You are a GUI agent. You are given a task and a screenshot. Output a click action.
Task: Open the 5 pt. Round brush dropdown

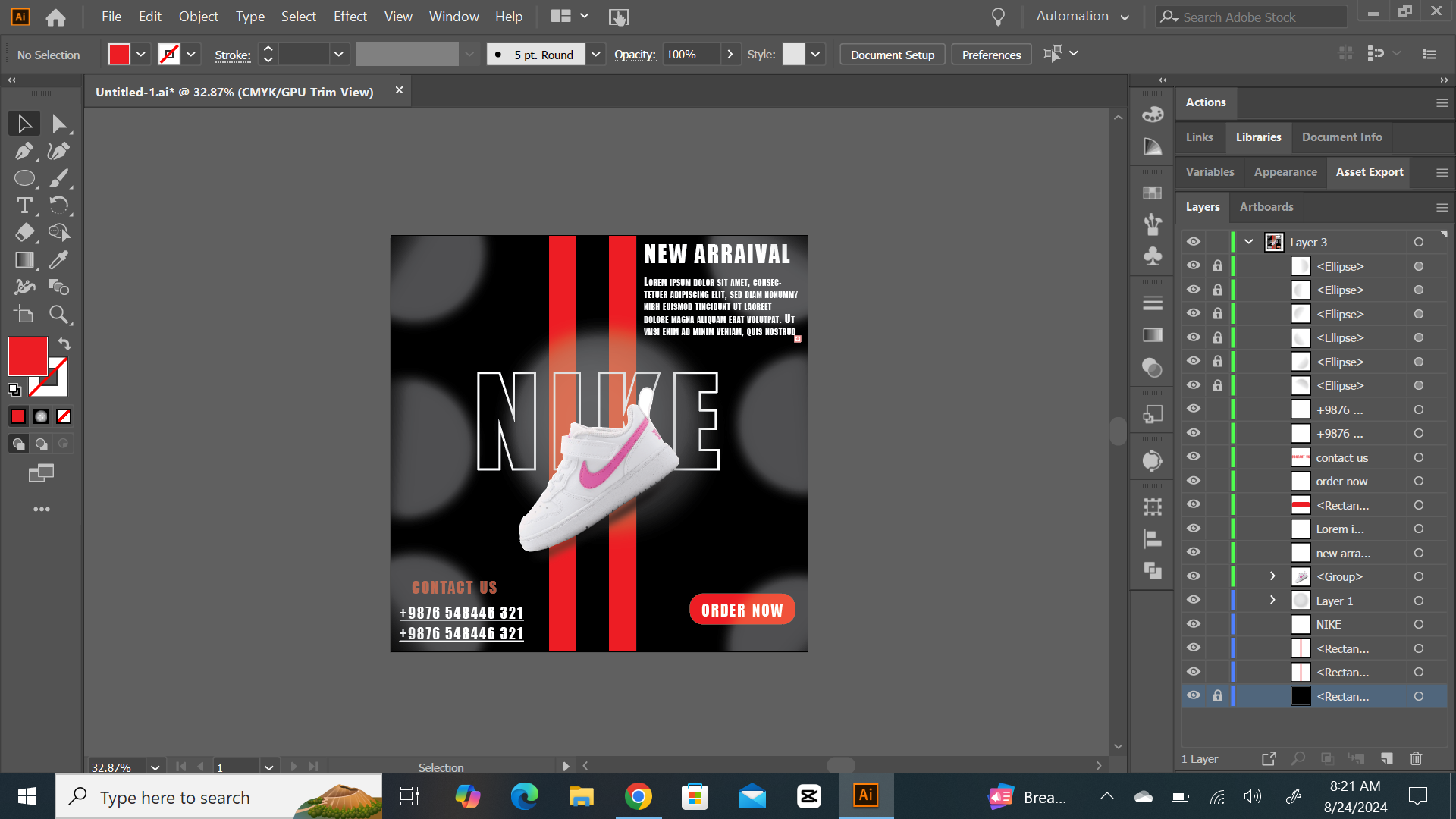point(596,55)
